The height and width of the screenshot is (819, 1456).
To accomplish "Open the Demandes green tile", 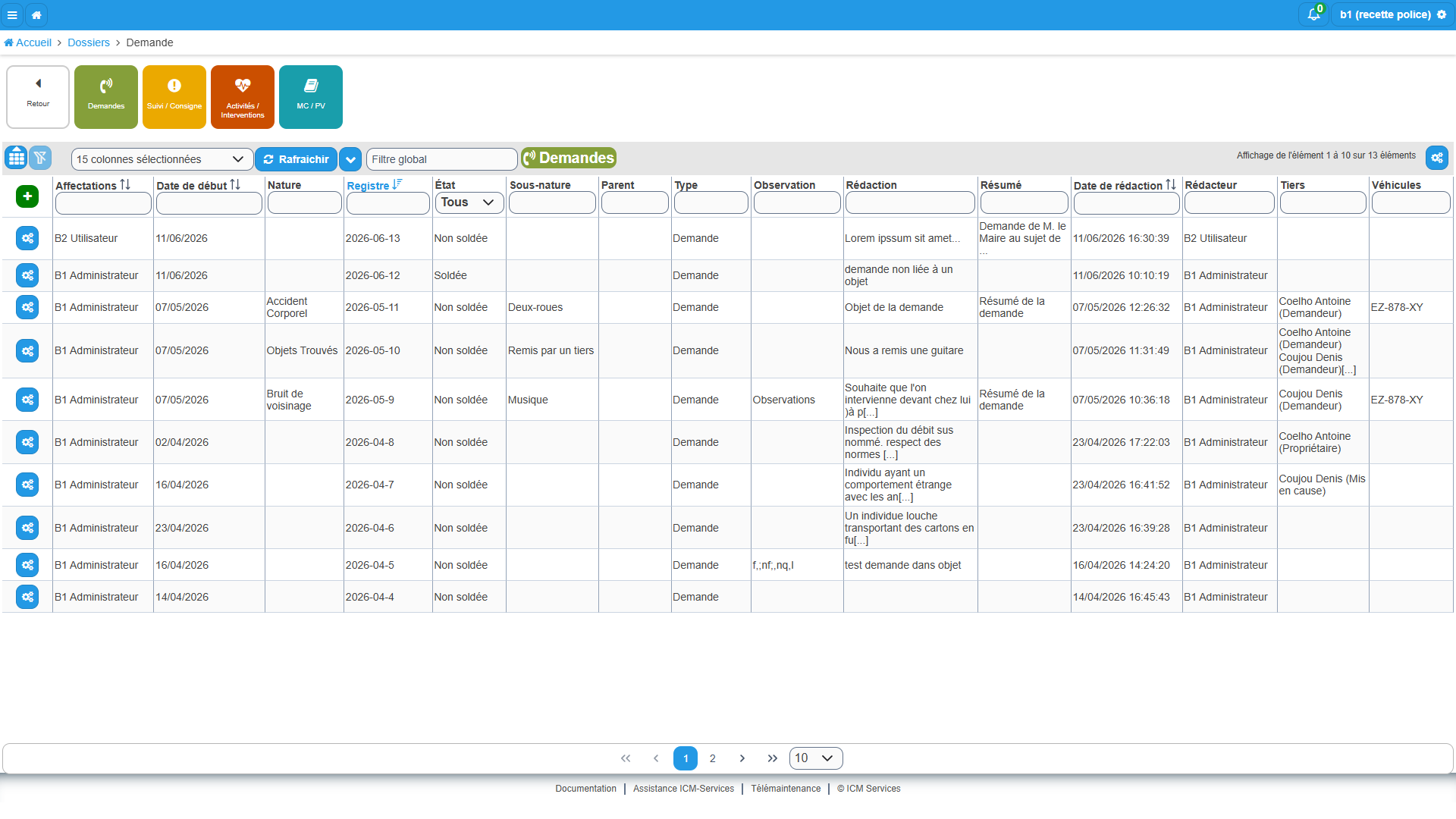I will pyautogui.click(x=106, y=97).
